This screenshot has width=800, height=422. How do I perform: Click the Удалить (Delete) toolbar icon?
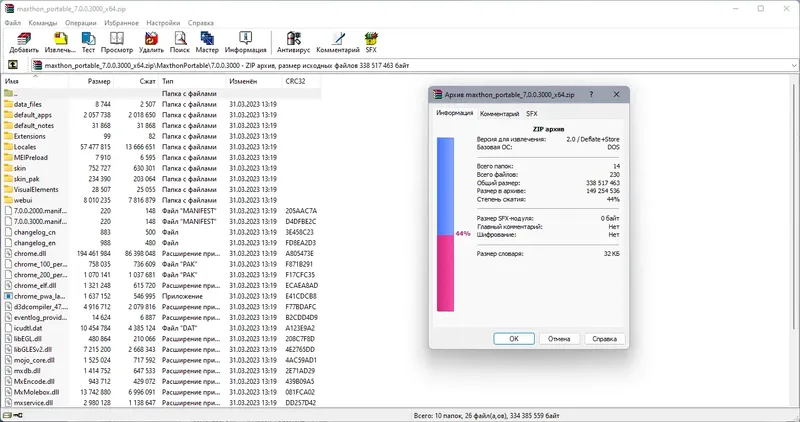151,42
